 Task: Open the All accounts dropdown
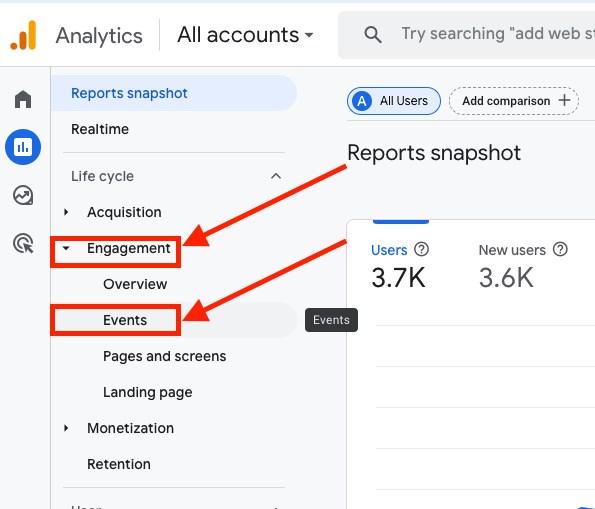[245, 35]
